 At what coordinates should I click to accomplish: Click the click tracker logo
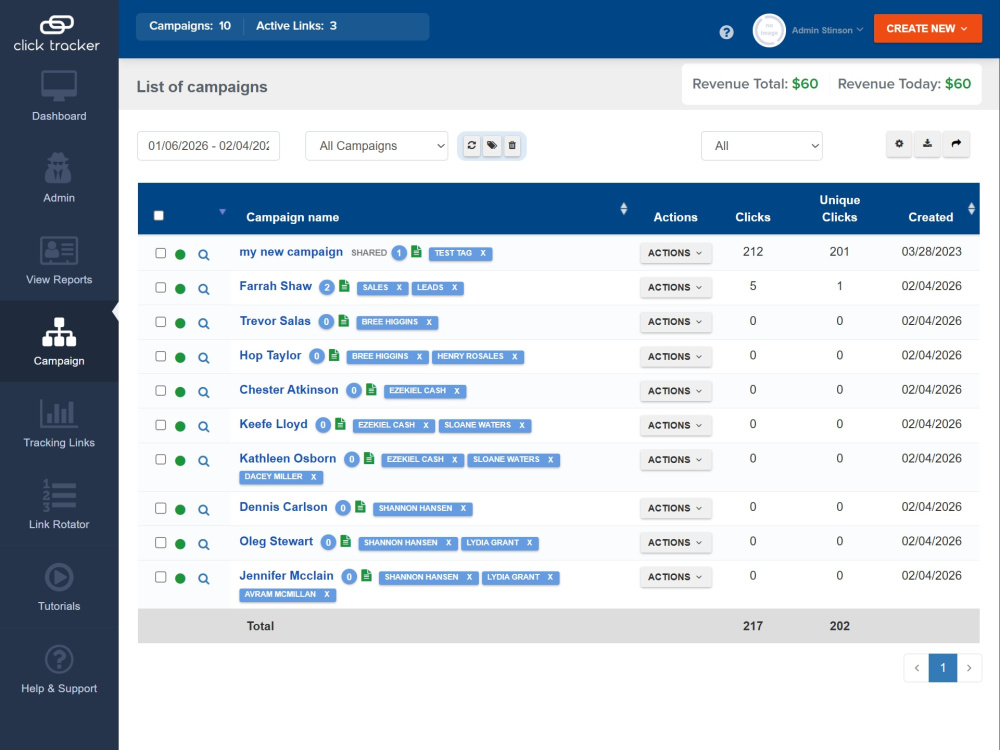point(57,33)
